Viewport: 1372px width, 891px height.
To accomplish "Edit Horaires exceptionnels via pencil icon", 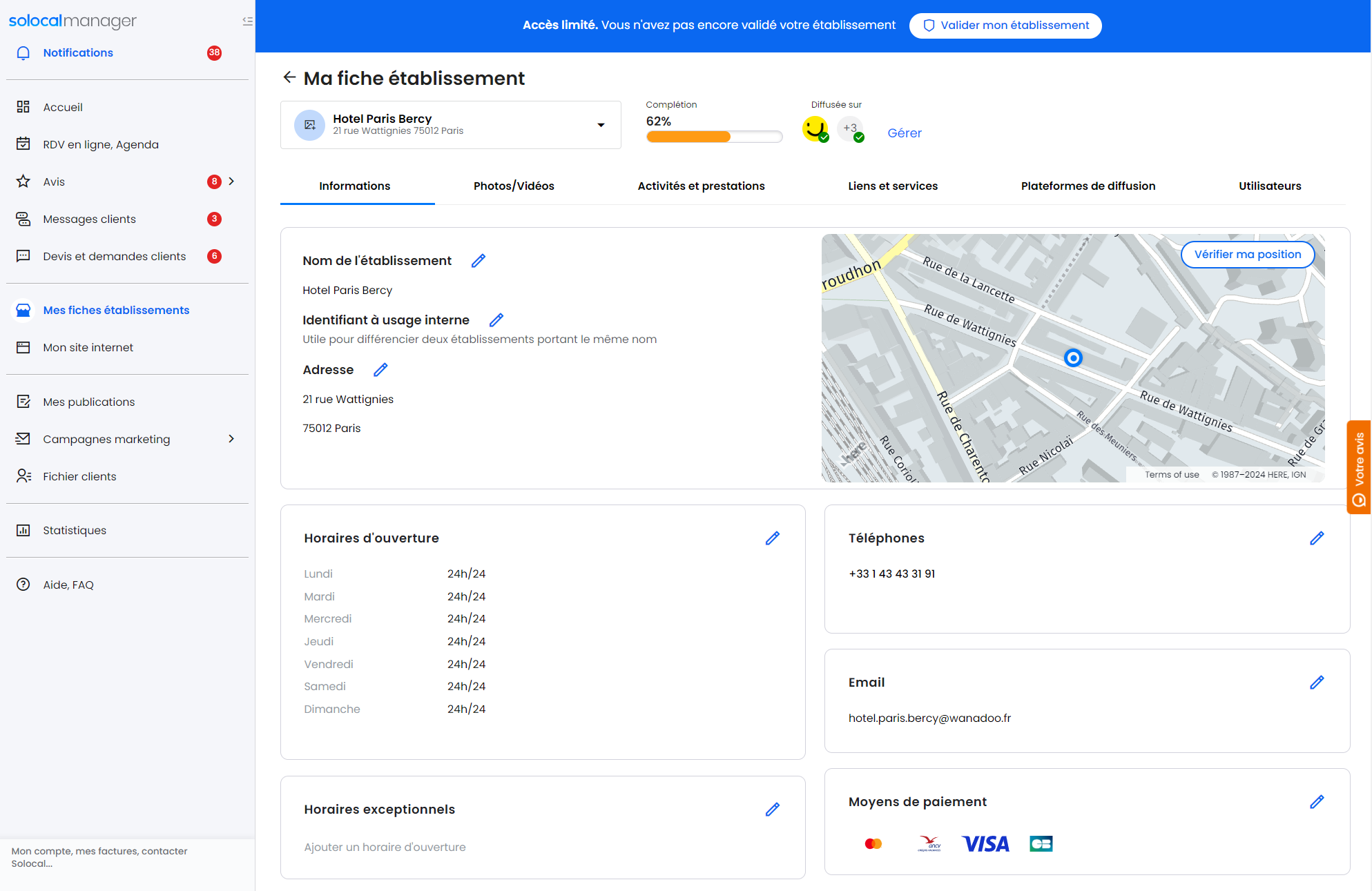I will pyautogui.click(x=772, y=810).
